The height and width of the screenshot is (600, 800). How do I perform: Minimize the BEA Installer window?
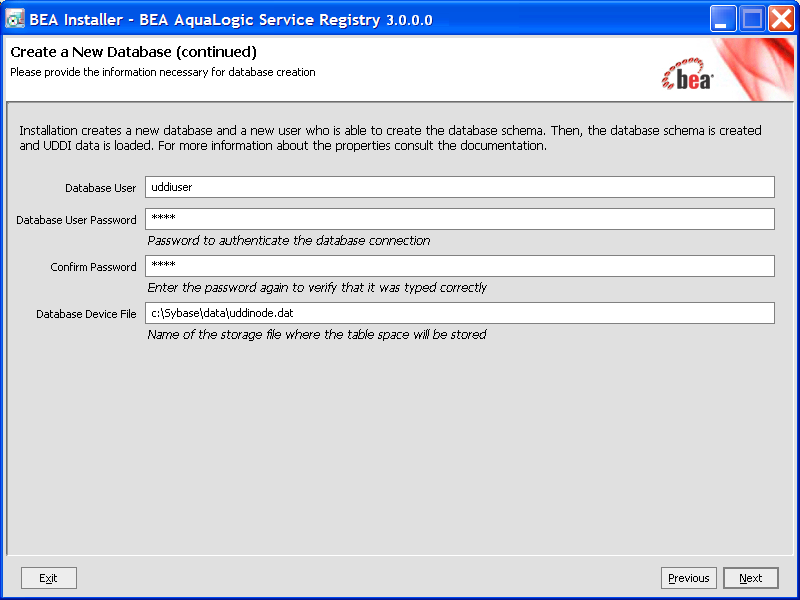click(x=722, y=19)
